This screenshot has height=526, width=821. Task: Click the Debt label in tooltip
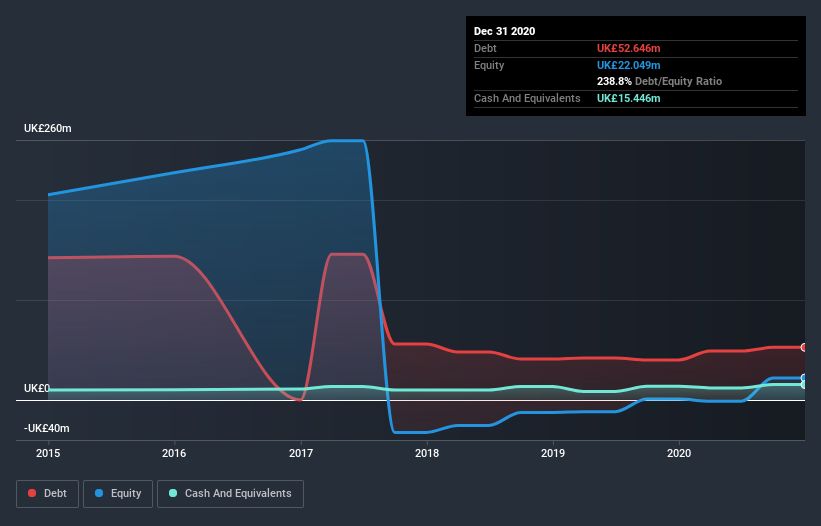pyautogui.click(x=485, y=48)
